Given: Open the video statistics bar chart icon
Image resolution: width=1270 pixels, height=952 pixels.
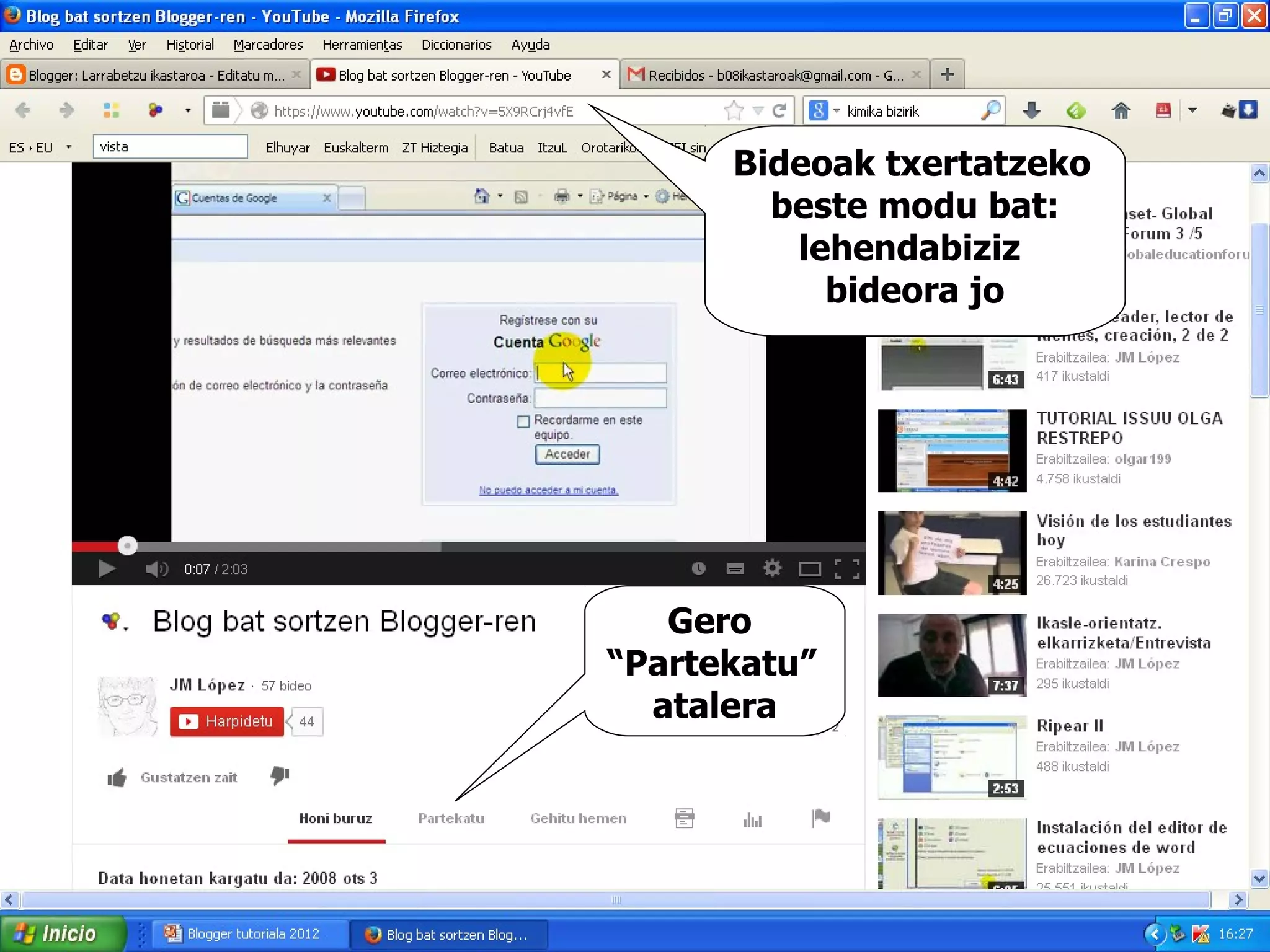Looking at the screenshot, I should click(x=752, y=819).
